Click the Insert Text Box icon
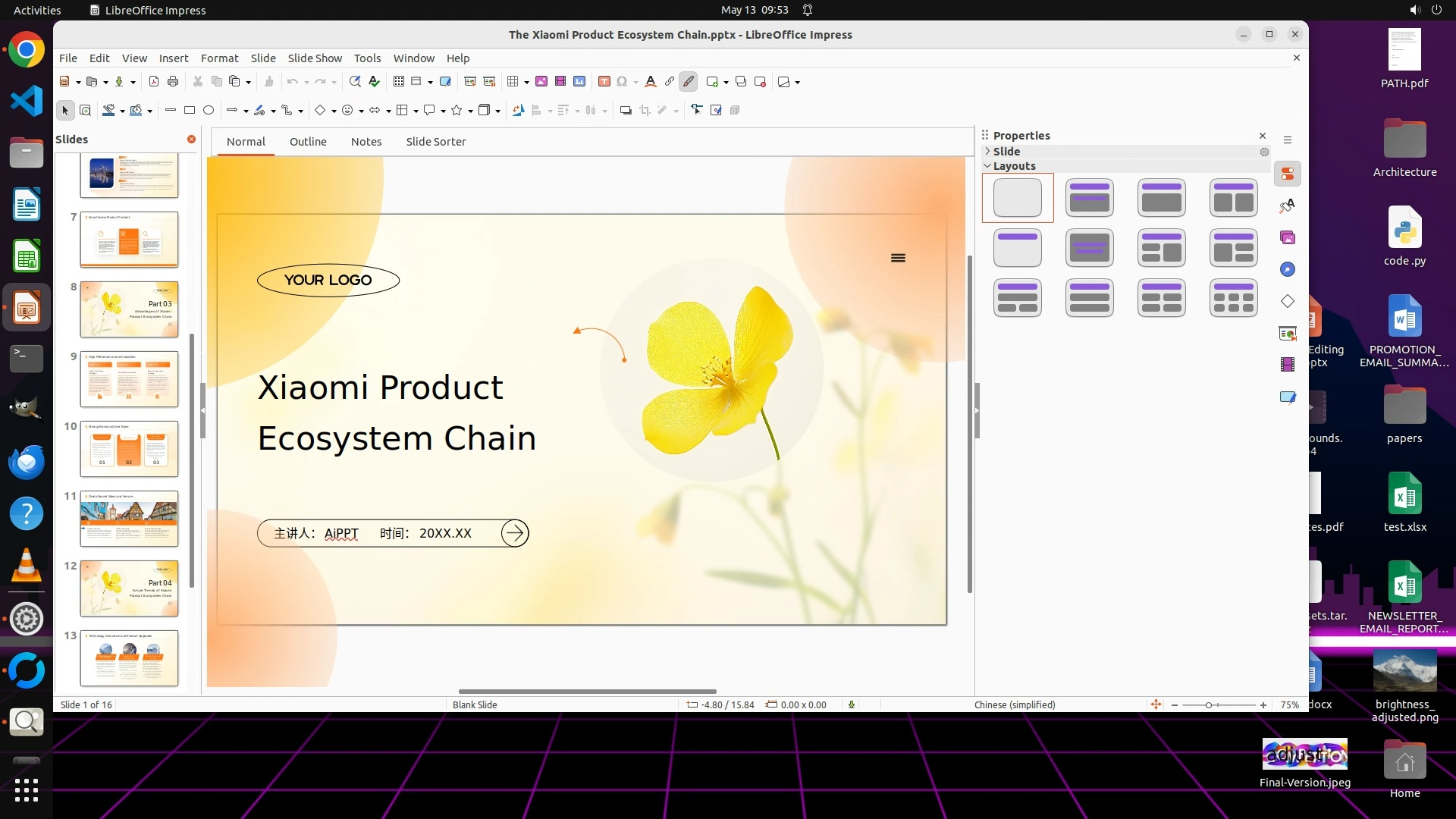The image size is (1456, 819). 604,82
